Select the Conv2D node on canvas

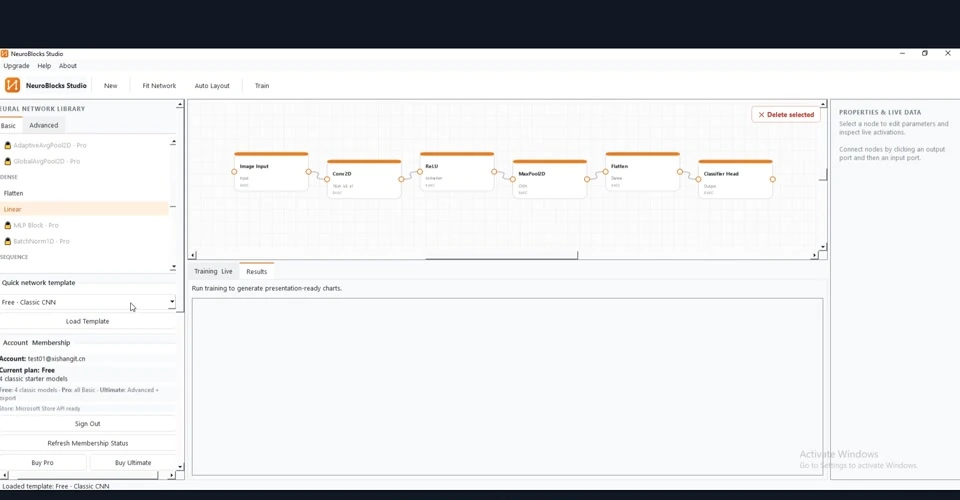pos(364,179)
